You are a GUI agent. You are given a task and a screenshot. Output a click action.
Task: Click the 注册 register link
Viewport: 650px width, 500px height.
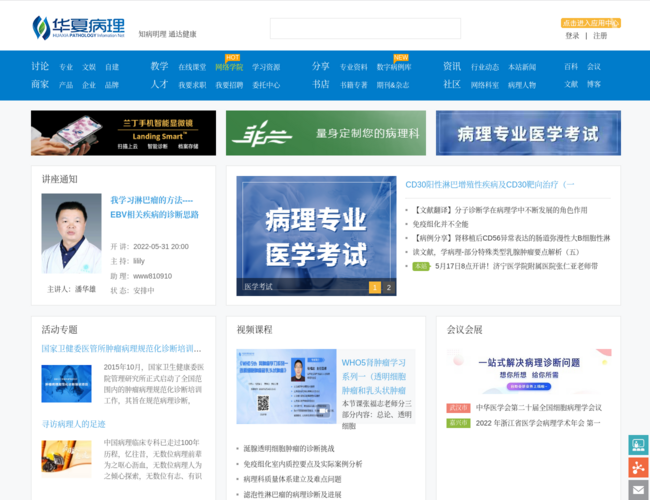(x=600, y=36)
